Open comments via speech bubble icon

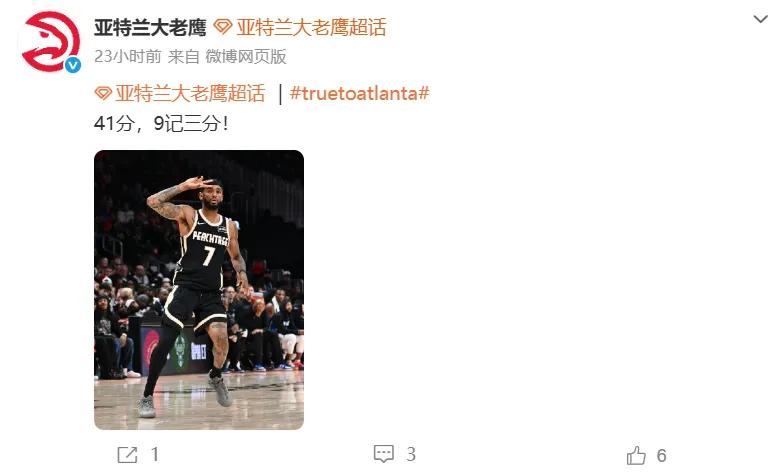384,454
